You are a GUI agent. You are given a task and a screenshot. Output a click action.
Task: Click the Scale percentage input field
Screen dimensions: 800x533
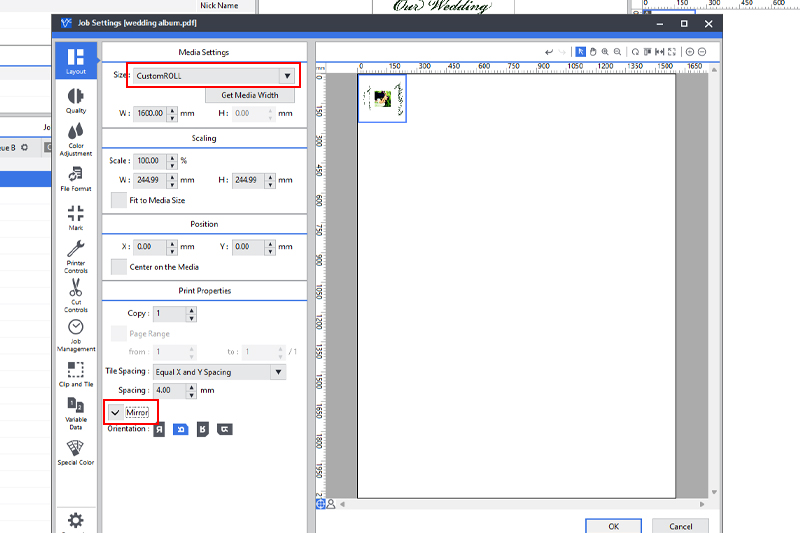tap(150, 160)
